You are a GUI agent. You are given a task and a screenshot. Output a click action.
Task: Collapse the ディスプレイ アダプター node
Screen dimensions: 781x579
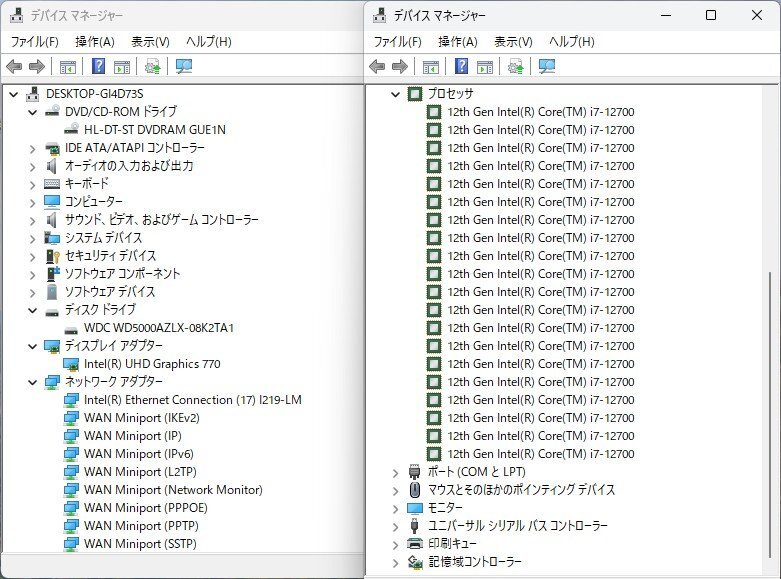tap(33, 346)
